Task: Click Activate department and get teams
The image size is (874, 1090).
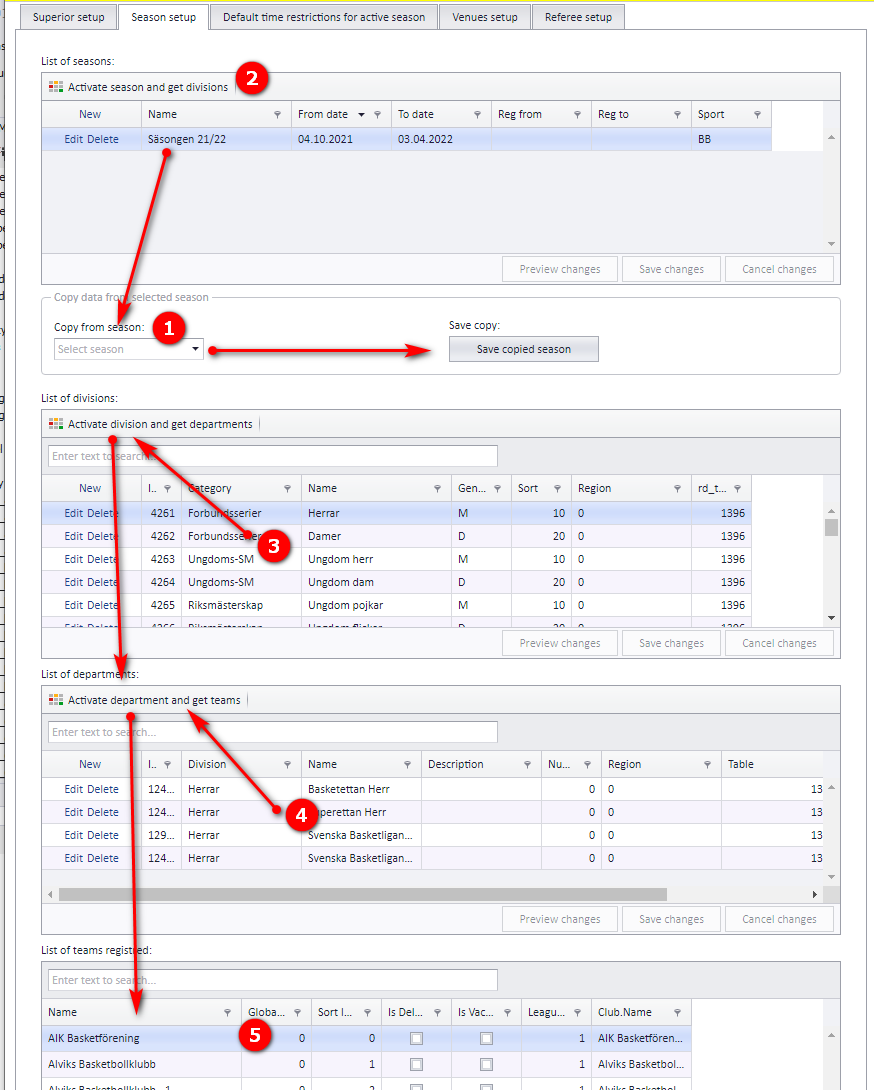Action: (145, 700)
